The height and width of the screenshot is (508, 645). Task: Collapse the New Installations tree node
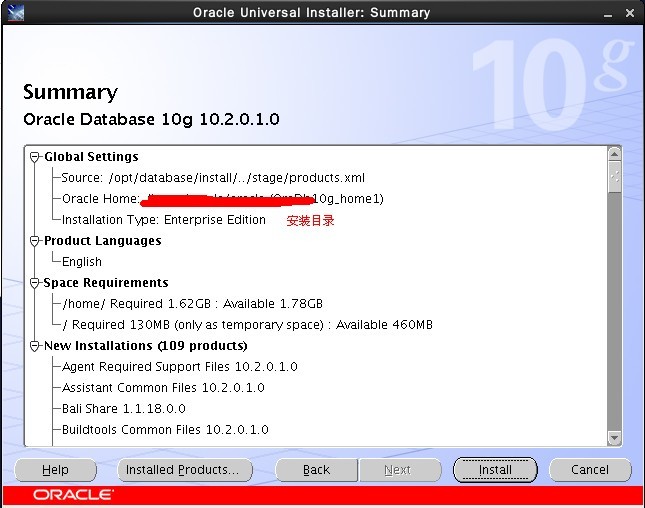coord(35,346)
